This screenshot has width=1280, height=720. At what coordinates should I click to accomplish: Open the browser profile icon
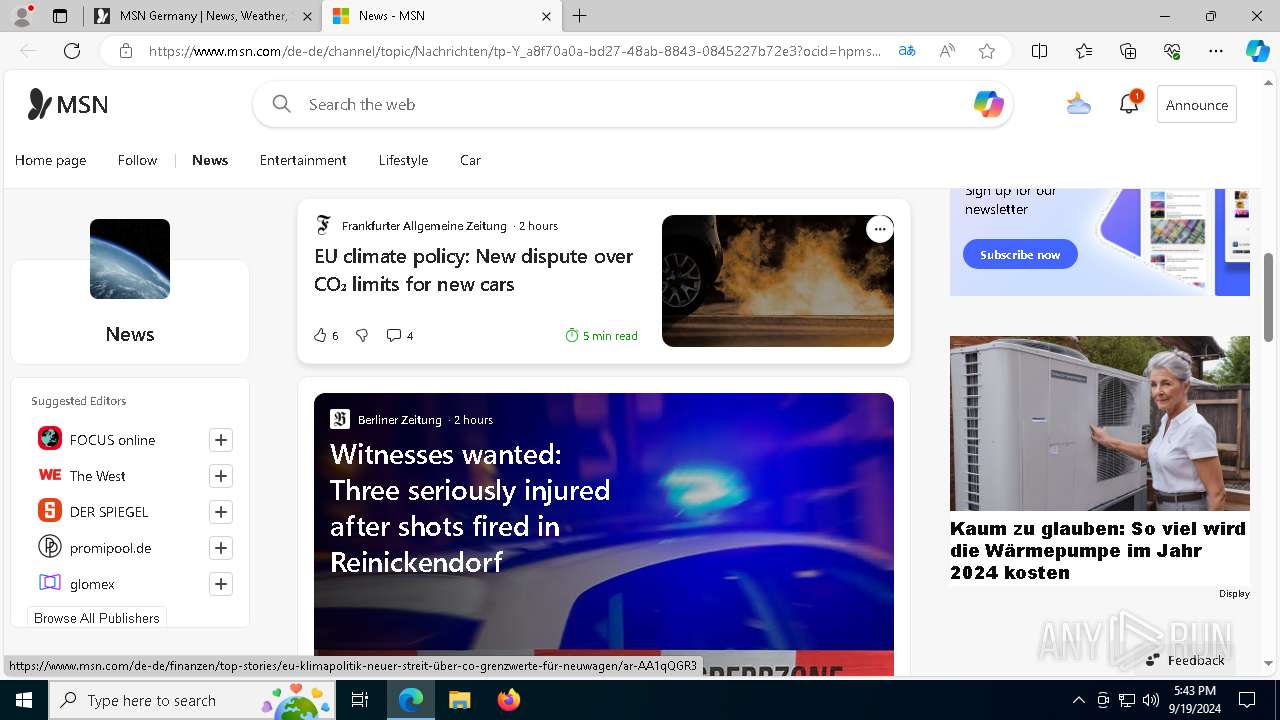[x=22, y=16]
